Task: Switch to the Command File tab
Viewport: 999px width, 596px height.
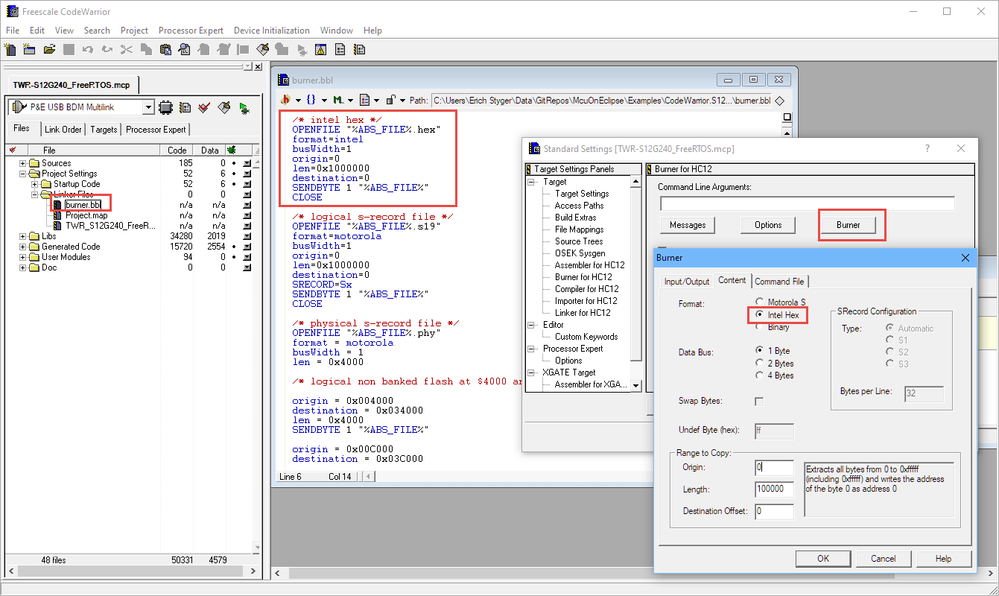Action: coord(778,281)
